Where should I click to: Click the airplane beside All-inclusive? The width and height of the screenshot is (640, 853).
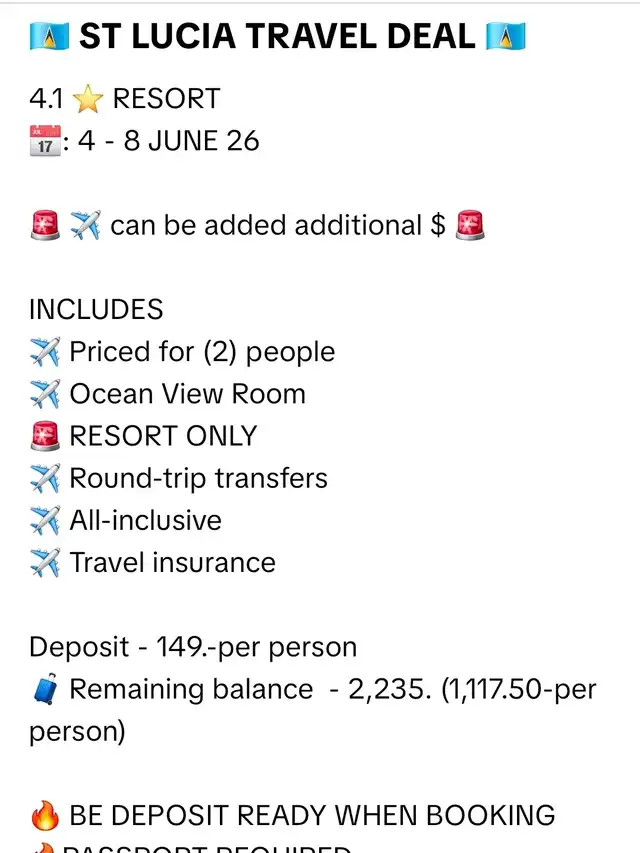45,520
